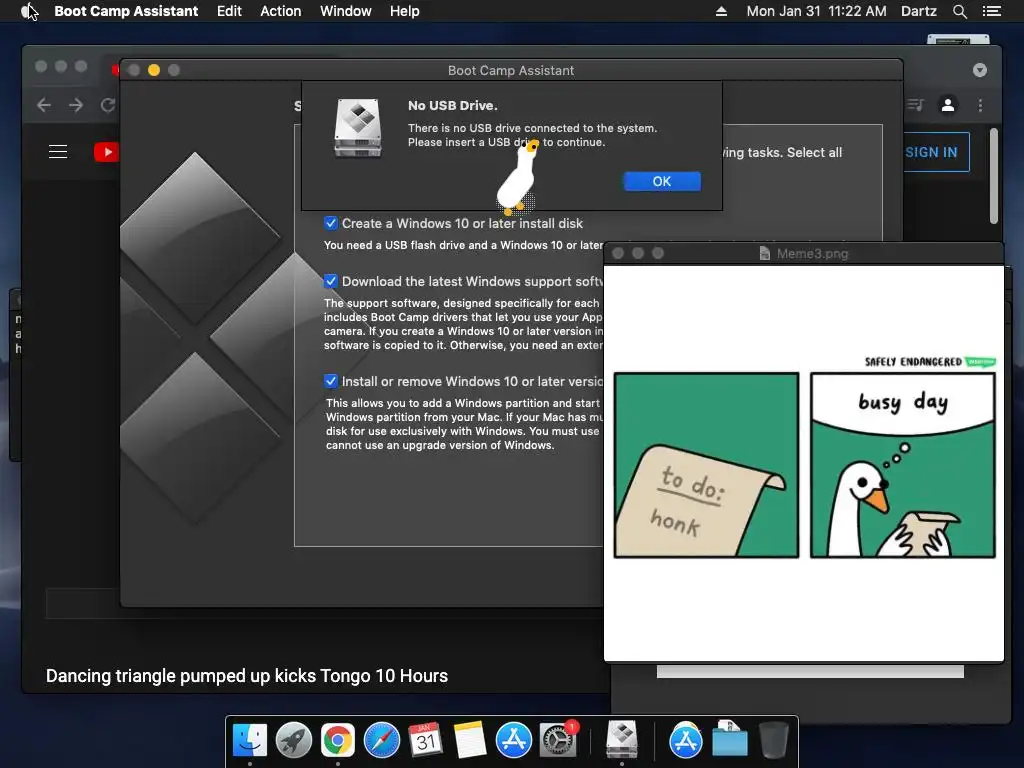Uncheck Install or remove Windows 10
The width and height of the screenshot is (1024, 768).
pyautogui.click(x=331, y=381)
